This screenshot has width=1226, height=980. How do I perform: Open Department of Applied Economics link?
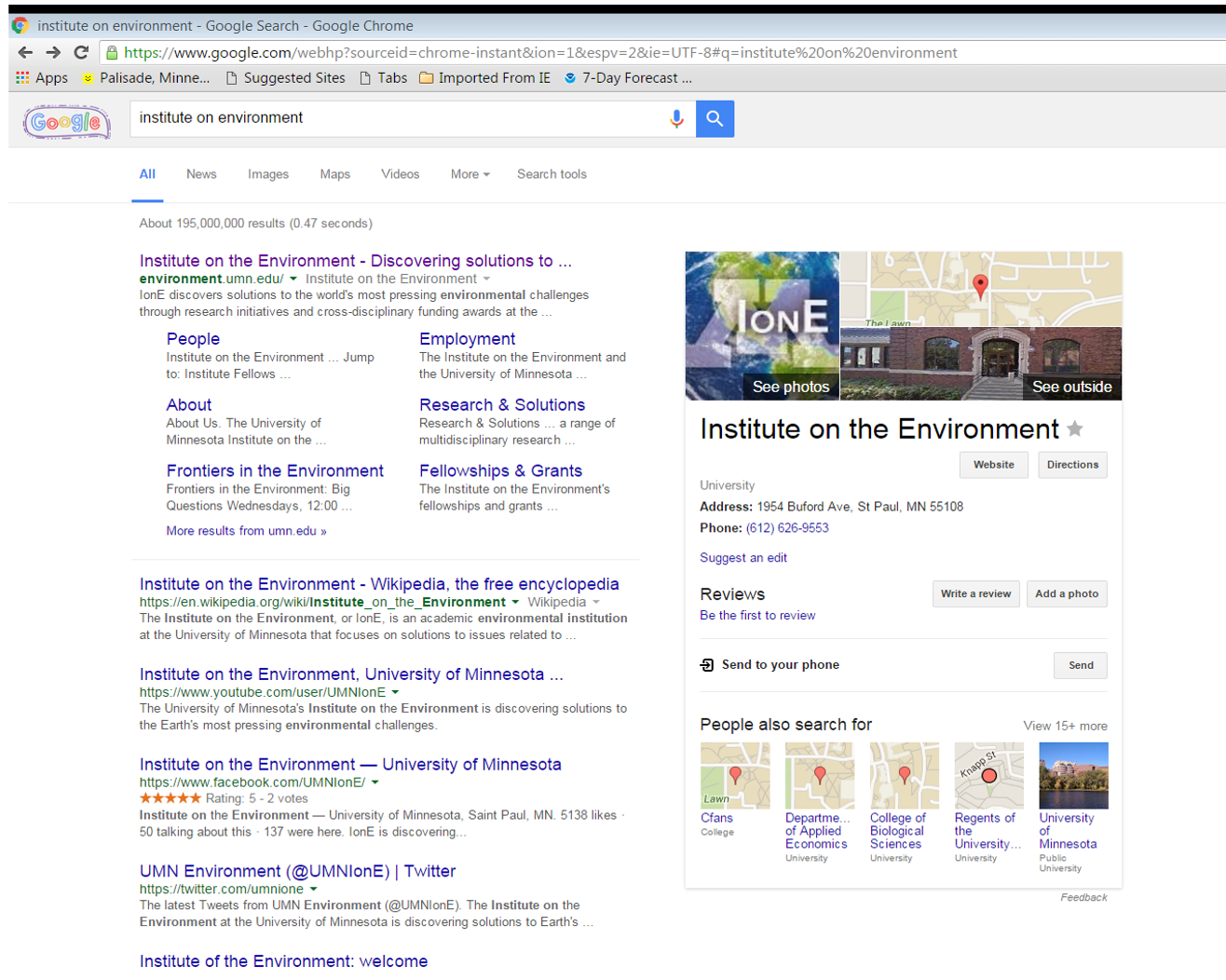[x=816, y=831]
